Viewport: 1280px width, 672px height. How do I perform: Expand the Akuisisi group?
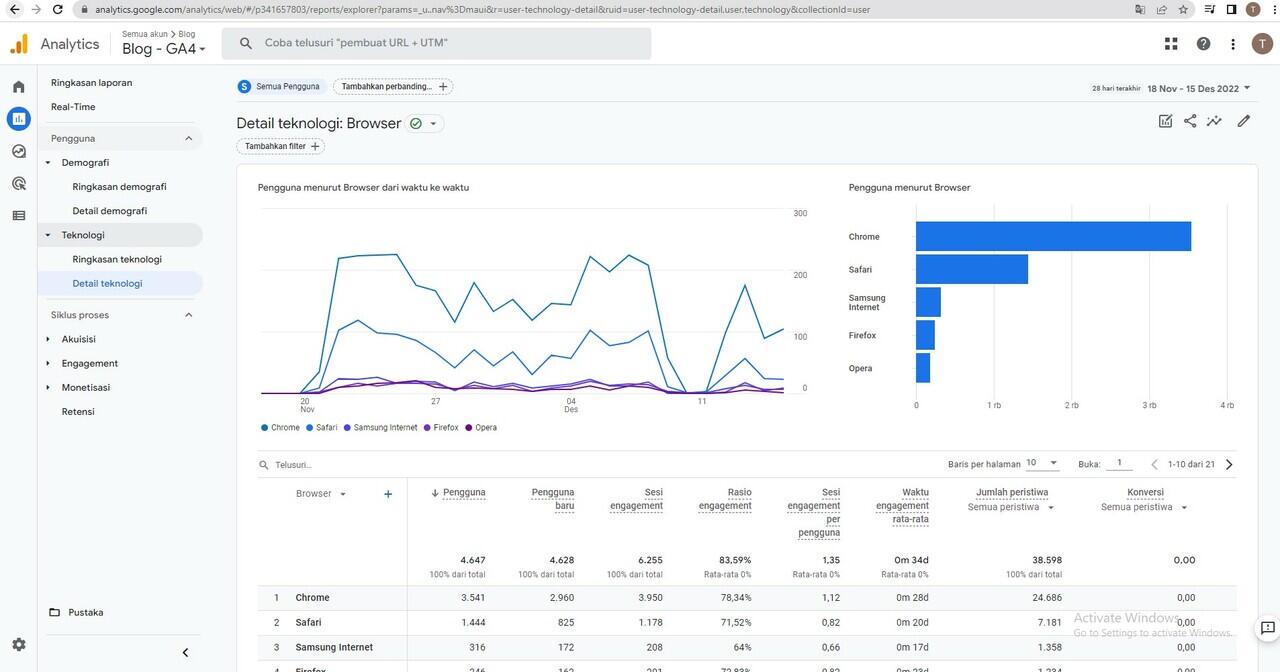[48, 340]
